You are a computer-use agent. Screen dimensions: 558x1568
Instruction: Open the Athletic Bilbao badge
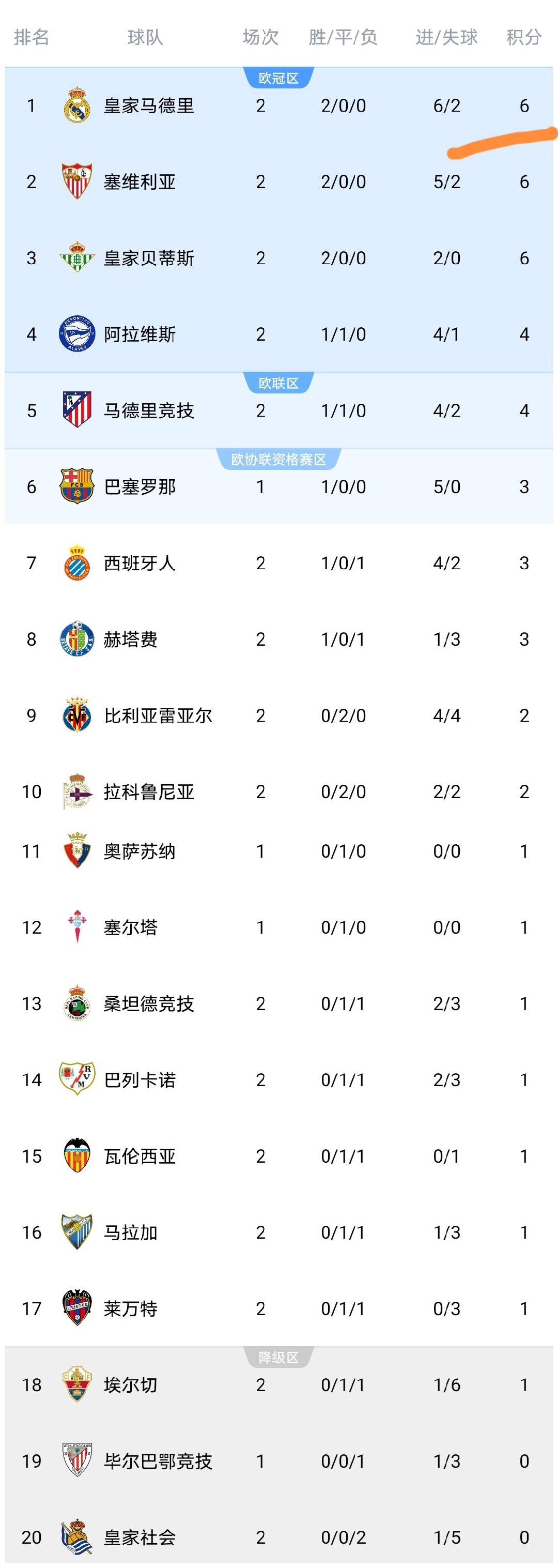76,1460
